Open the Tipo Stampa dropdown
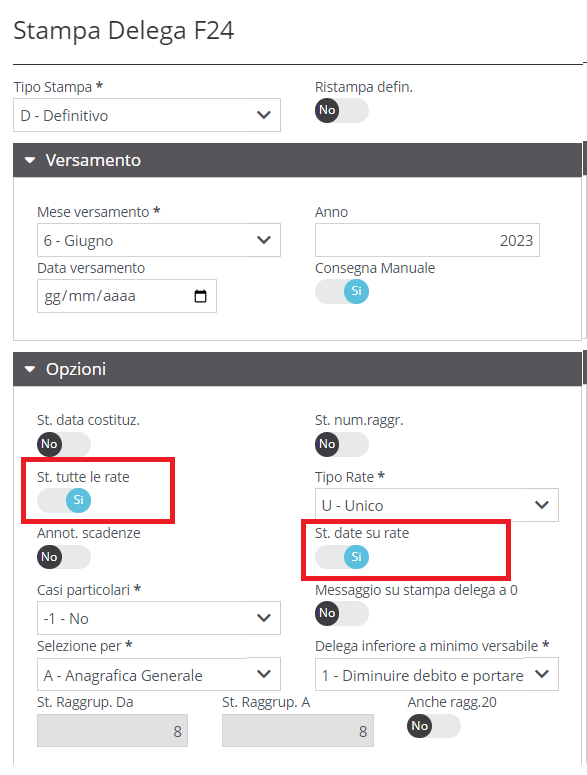 147,115
